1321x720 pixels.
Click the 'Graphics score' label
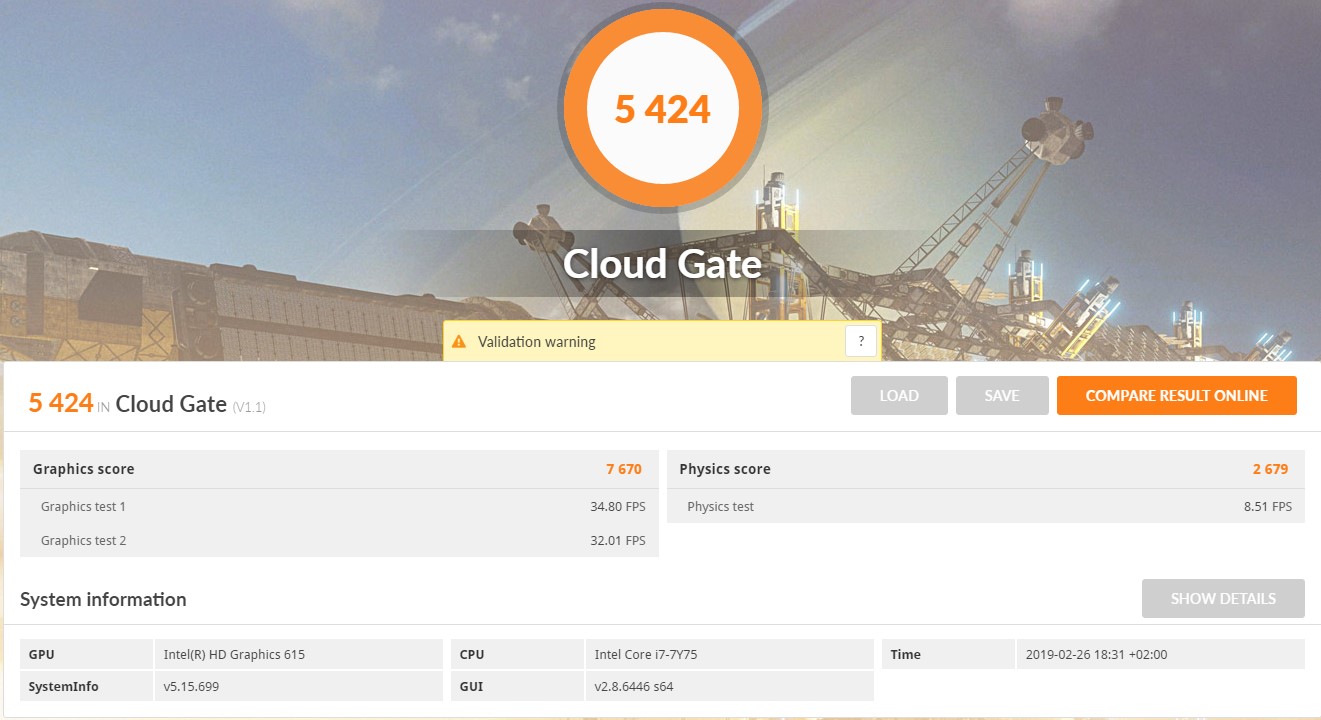click(83, 469)
